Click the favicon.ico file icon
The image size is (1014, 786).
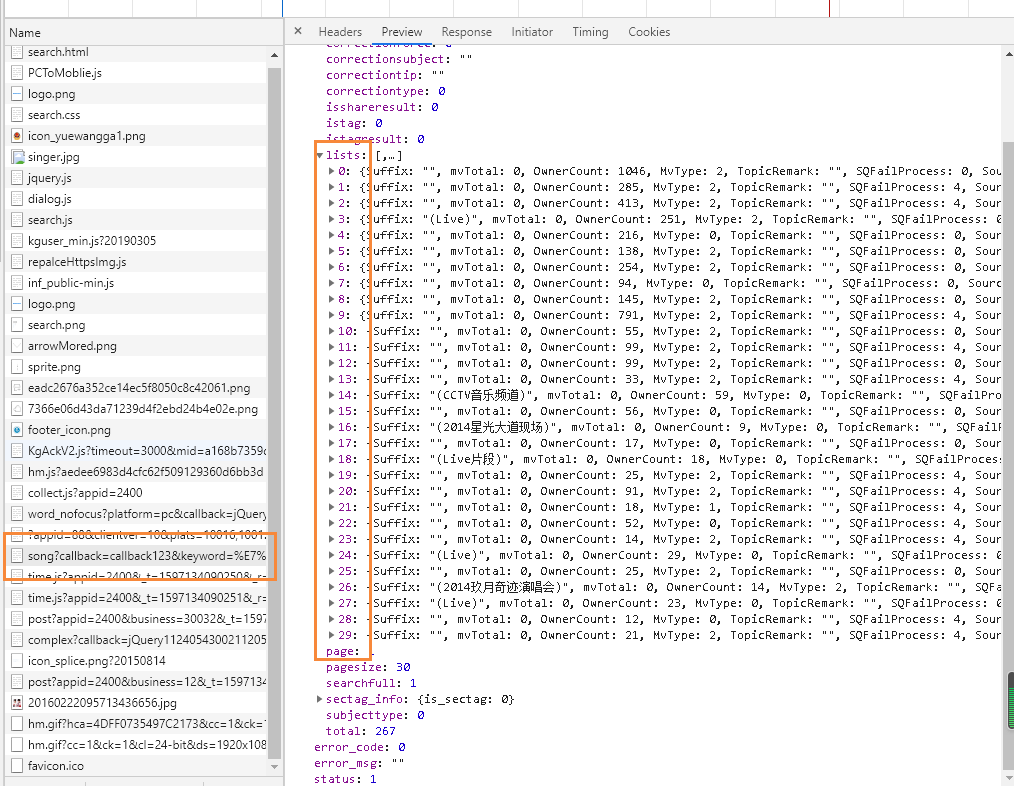(x=17, y=766)
